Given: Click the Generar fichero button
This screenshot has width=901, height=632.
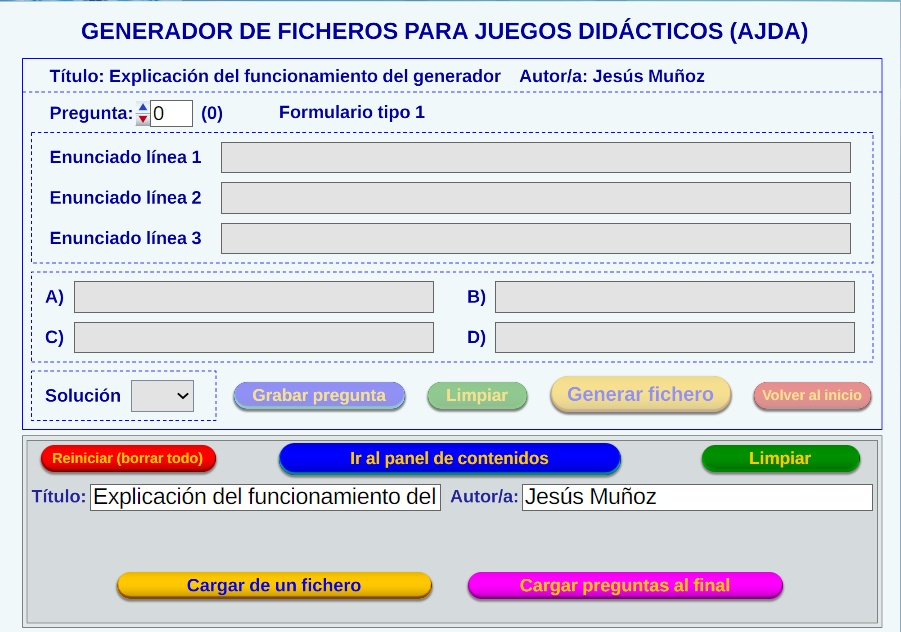Looking at the screenshot, I should tap(640, 394).
